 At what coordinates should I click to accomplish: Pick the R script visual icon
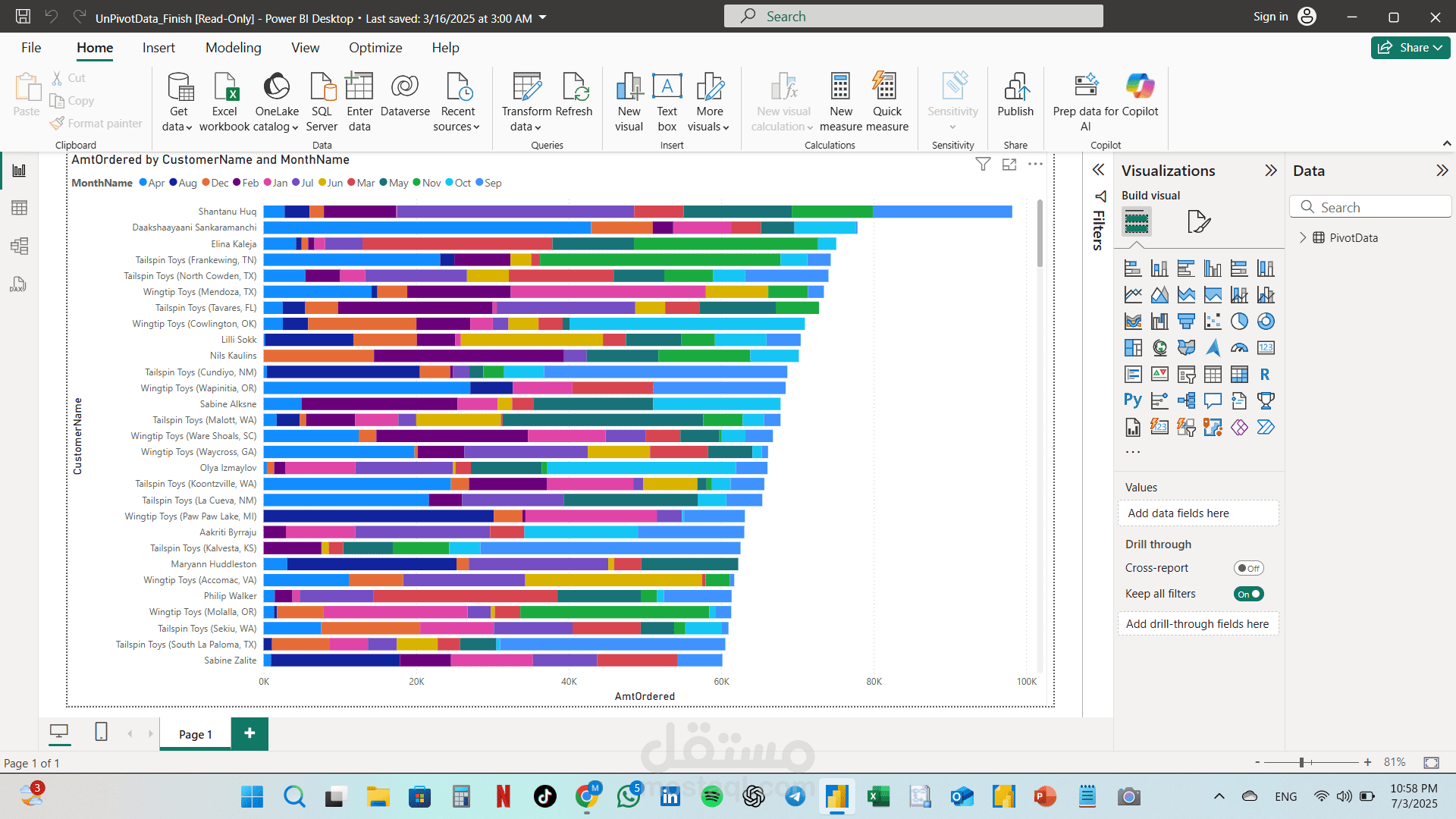1266,374
